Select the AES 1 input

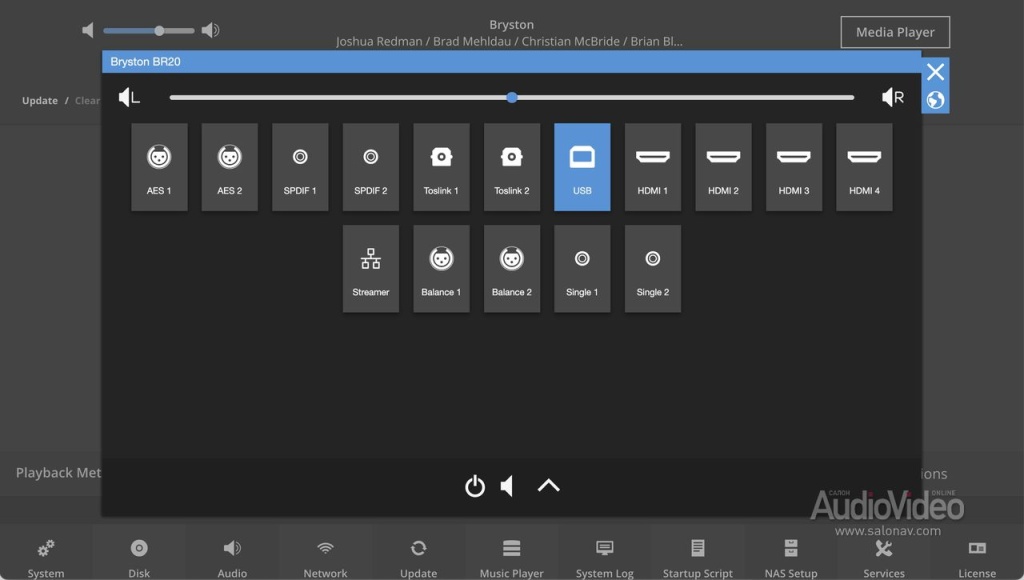[159, 167]
